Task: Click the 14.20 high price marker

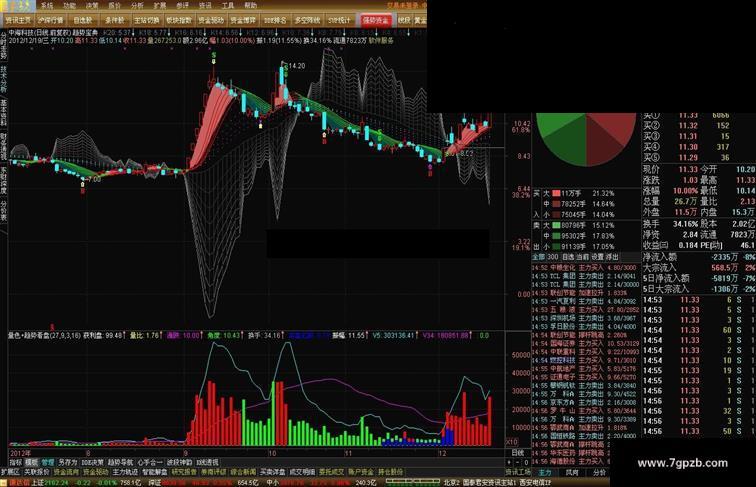Action: 297,66
